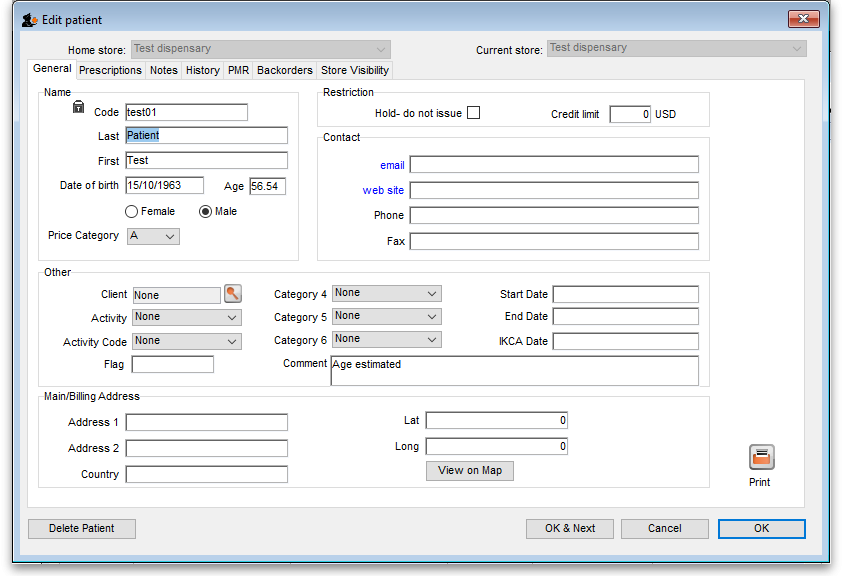Open the Category 4 dropdown

coord(386,293)
